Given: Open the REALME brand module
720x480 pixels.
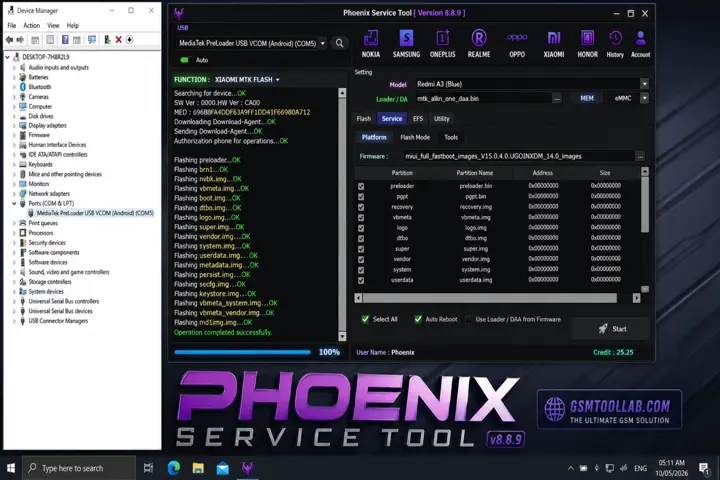Looking at the screenshot, I should coord(479,44).
